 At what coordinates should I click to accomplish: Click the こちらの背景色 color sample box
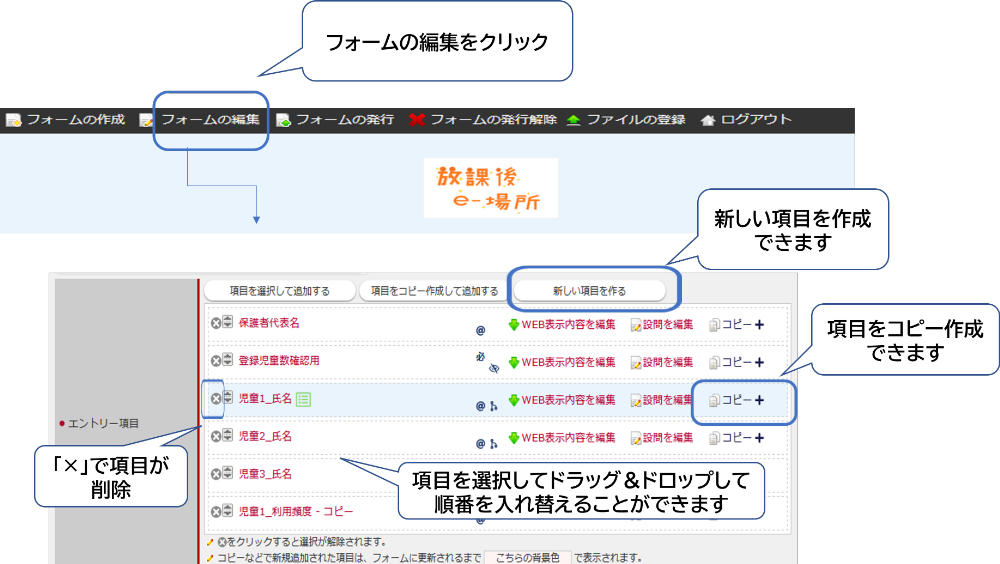tap(527, 557)
